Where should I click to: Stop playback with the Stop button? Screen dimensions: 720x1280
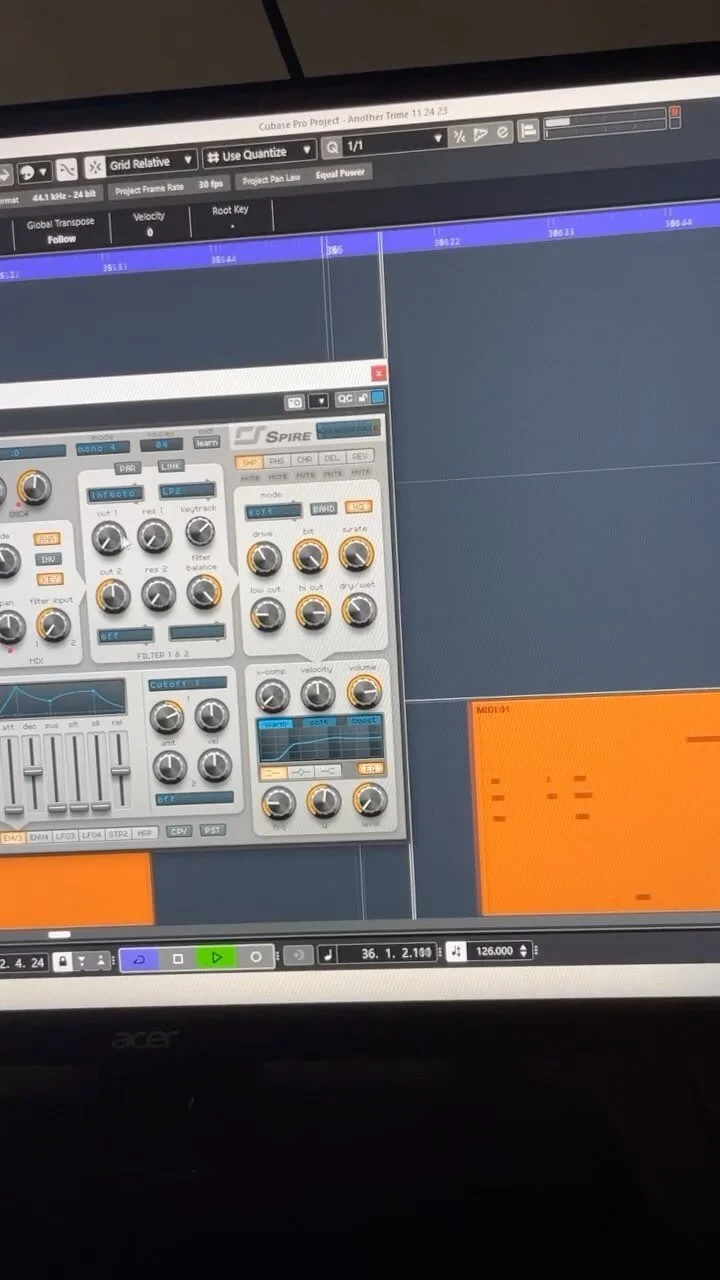(178, 958)
